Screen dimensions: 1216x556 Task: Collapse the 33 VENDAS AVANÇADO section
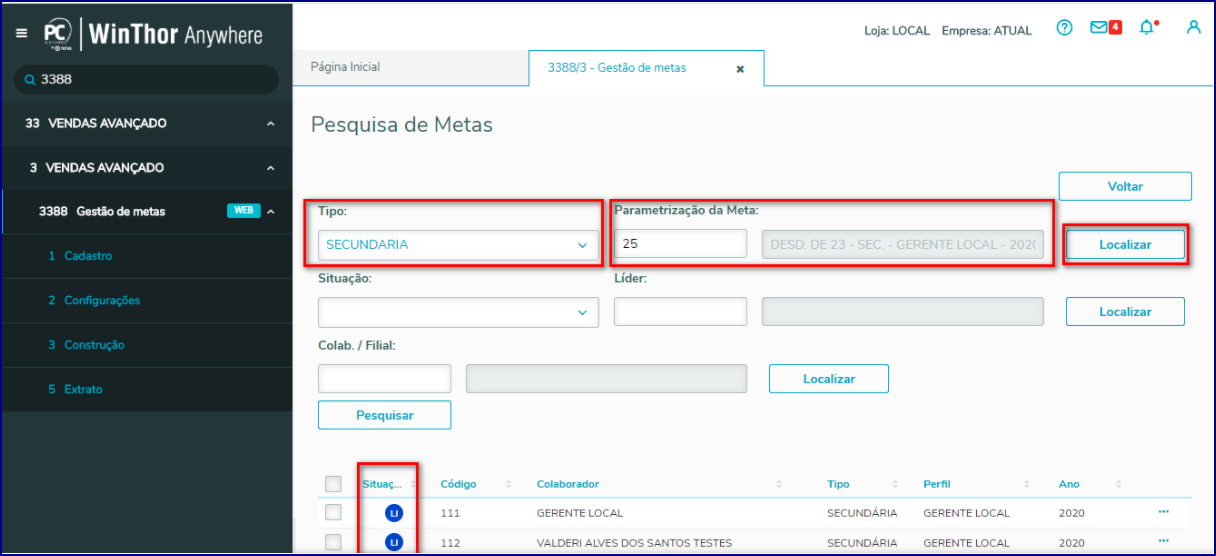(x=271, y=124)
